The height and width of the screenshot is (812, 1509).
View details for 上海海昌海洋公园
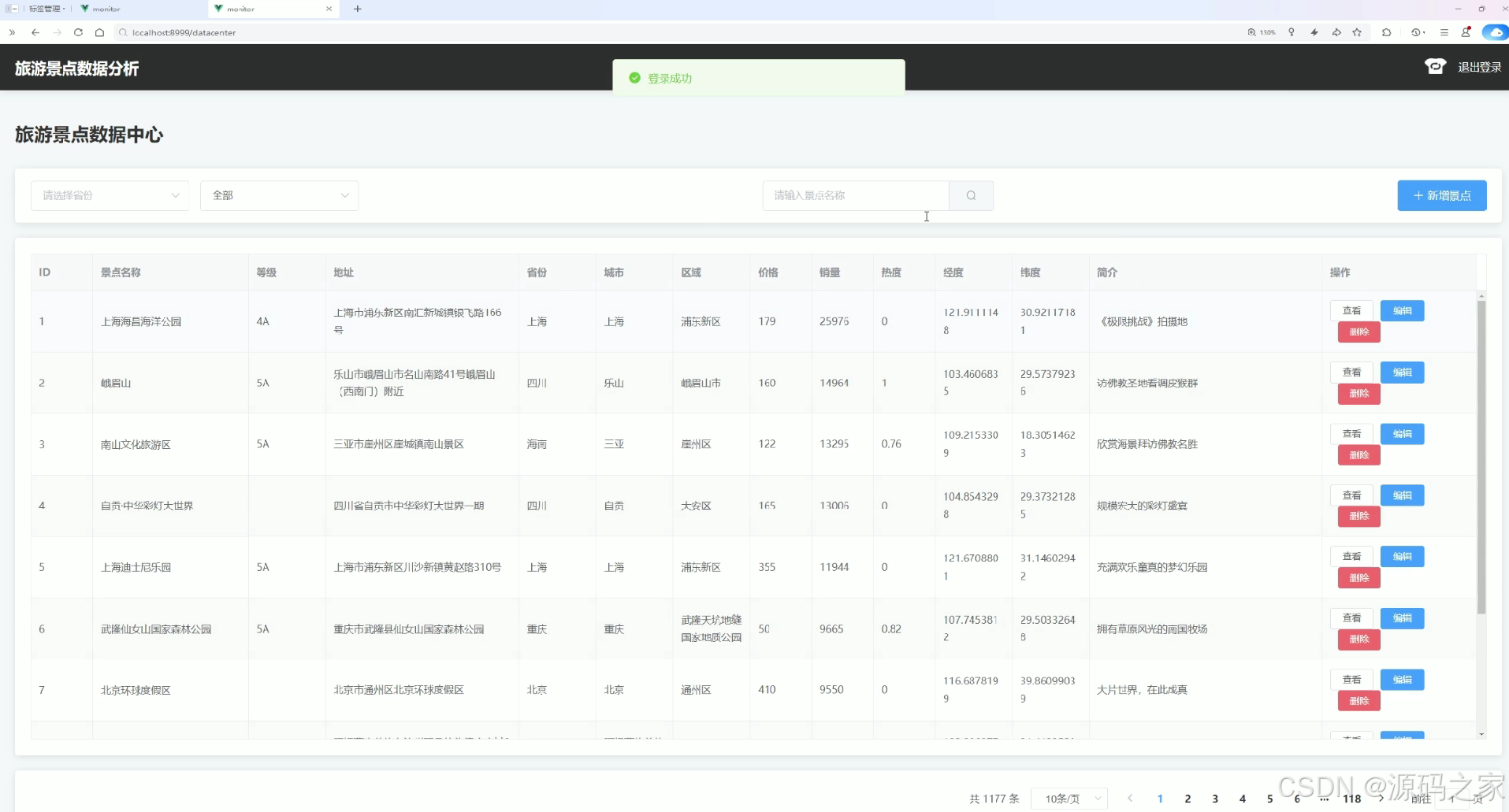tap(1351, 310)
